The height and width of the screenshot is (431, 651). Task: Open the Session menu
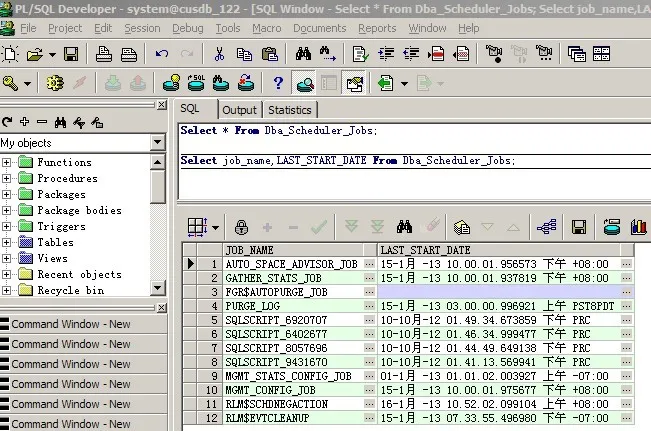[x=142, y=28]
